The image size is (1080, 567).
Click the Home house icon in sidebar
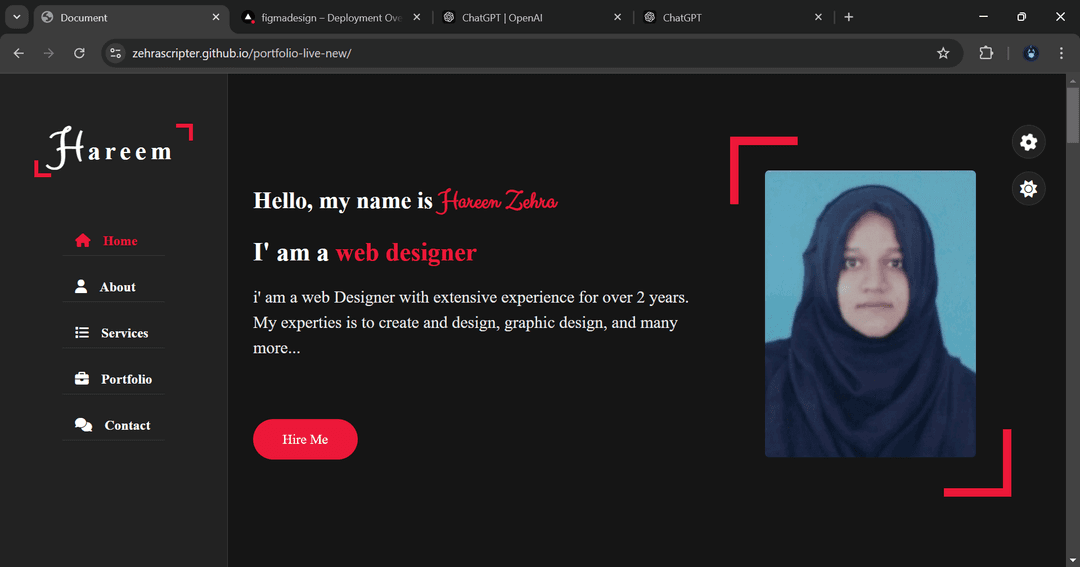[83, 240]
